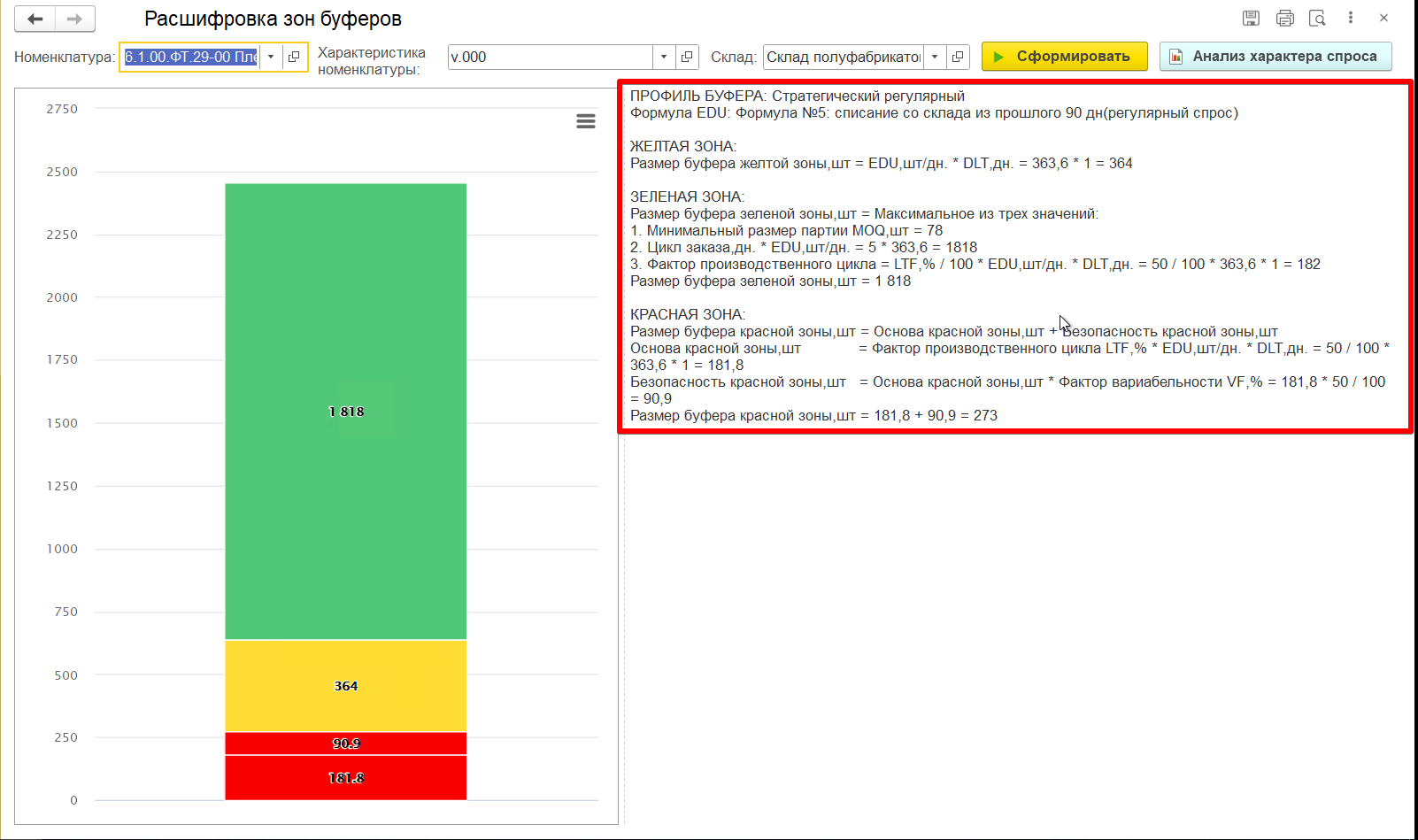This screenshot has width=1418, height=840.
Task: Click the Характеристика field with v.000
Action: tap(551, 57)
